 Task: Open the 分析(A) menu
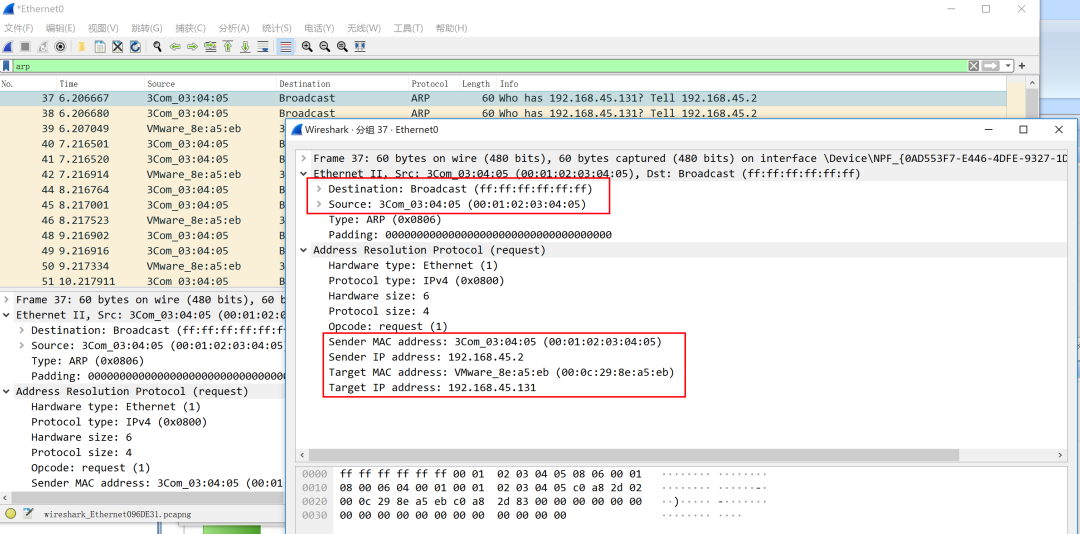tap(233, 28)
